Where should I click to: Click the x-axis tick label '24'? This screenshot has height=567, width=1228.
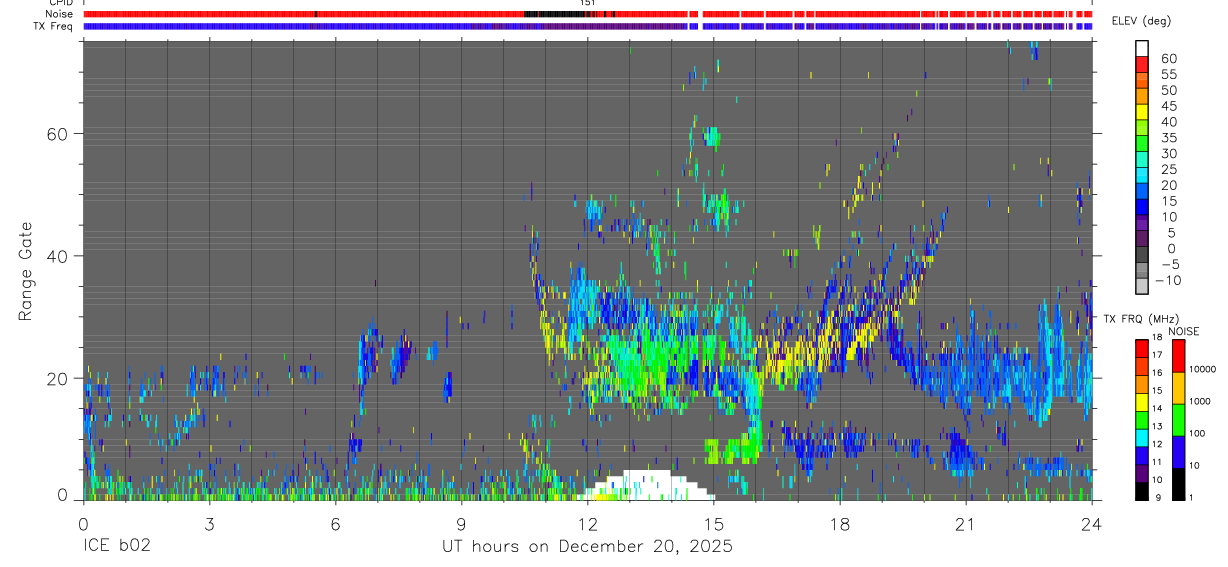(1092, 524)
